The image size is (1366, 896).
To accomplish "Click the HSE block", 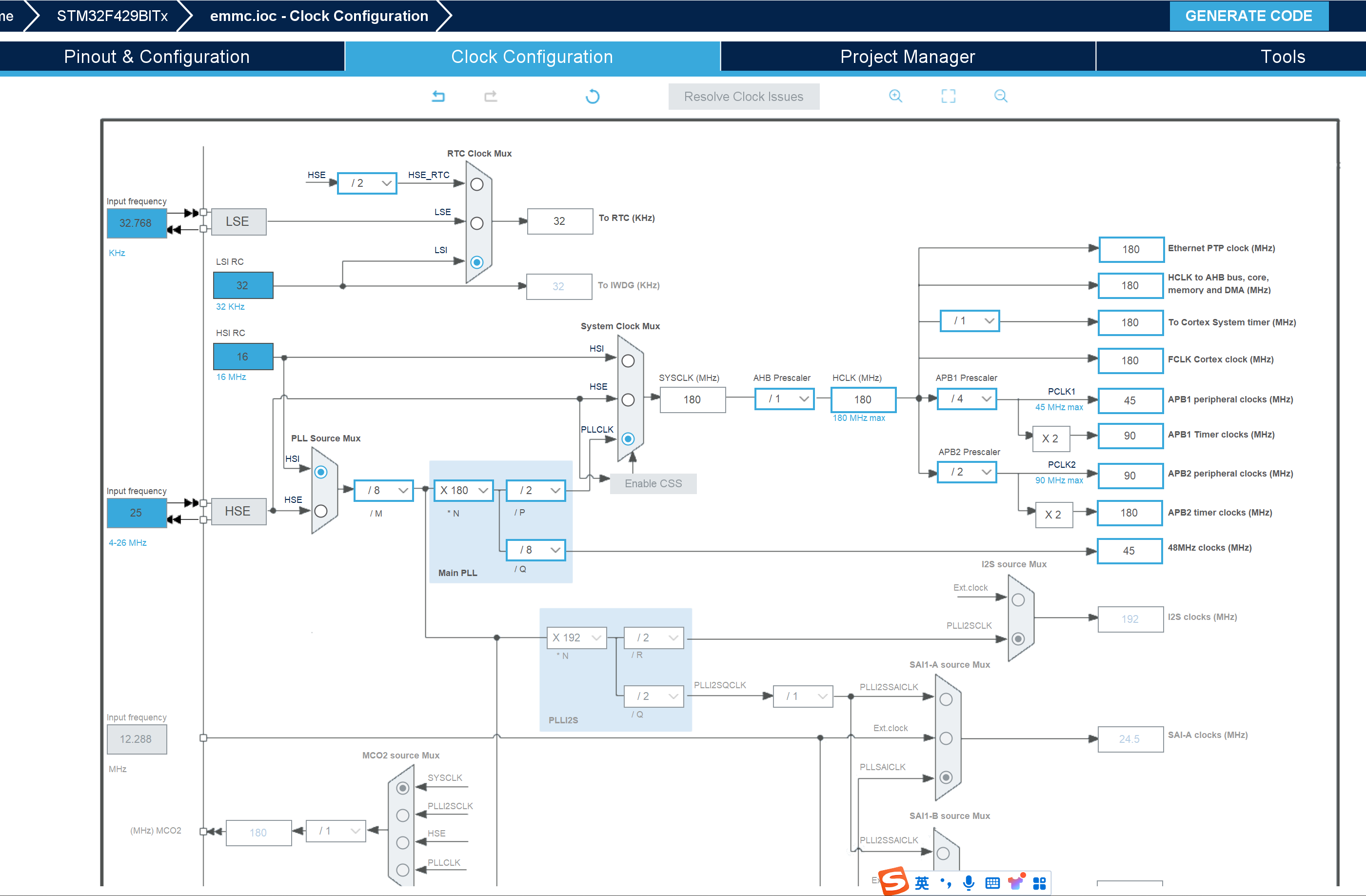I will [x=239, y=512].
